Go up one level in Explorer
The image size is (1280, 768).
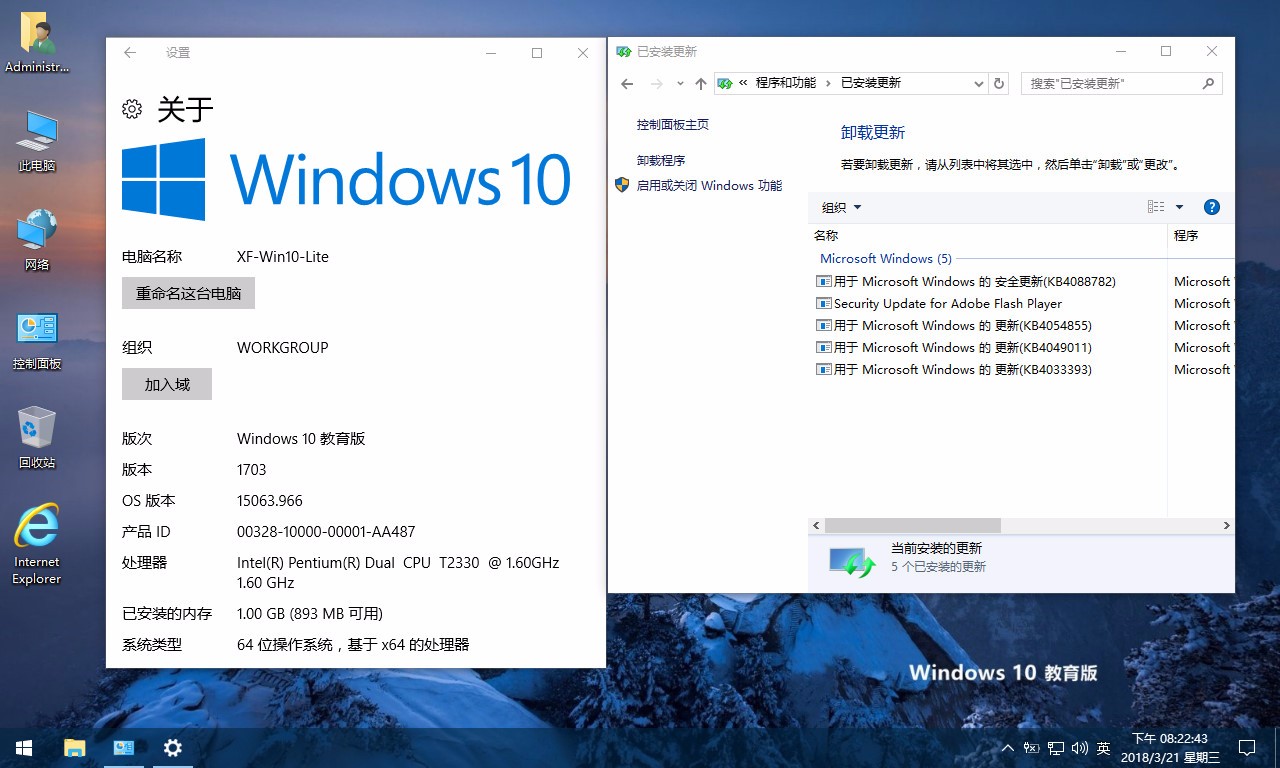700,84
